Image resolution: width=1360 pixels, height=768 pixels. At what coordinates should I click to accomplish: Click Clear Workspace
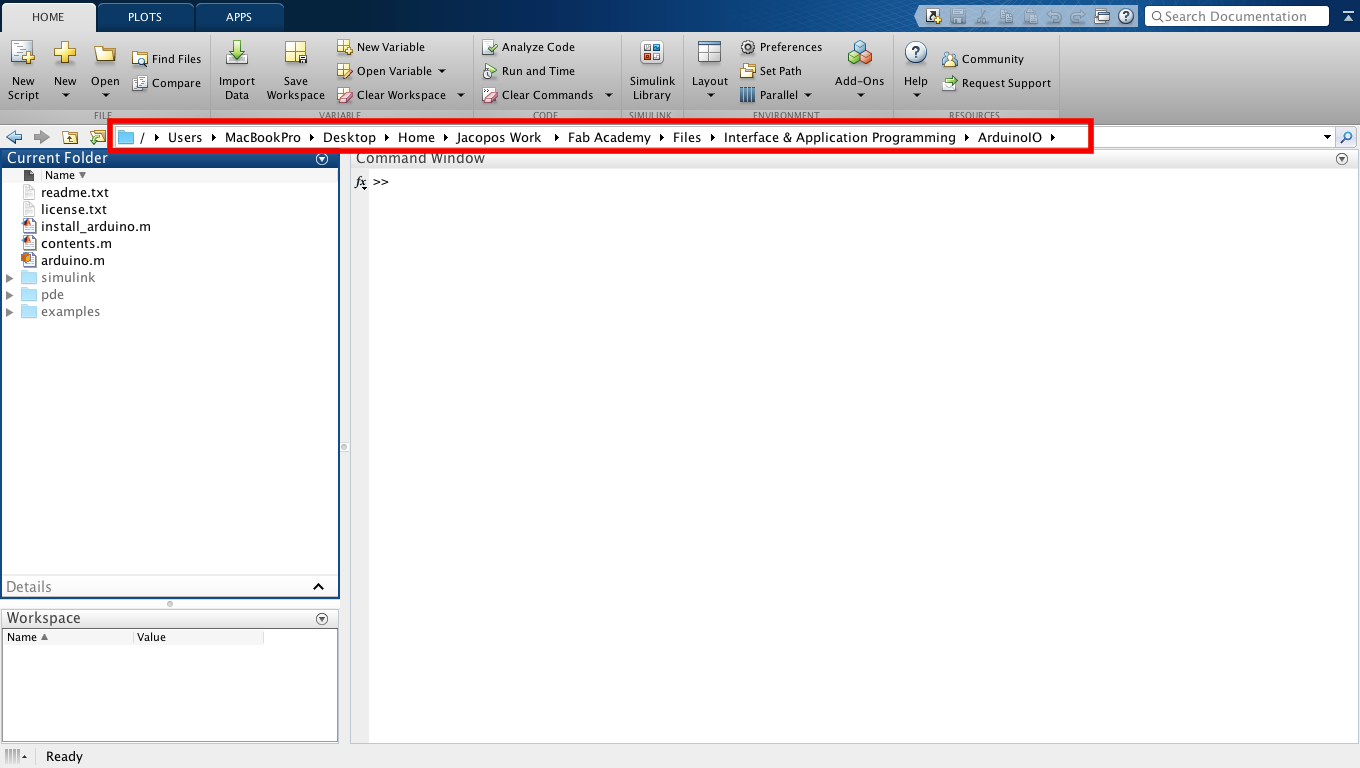tap(391, 95)
